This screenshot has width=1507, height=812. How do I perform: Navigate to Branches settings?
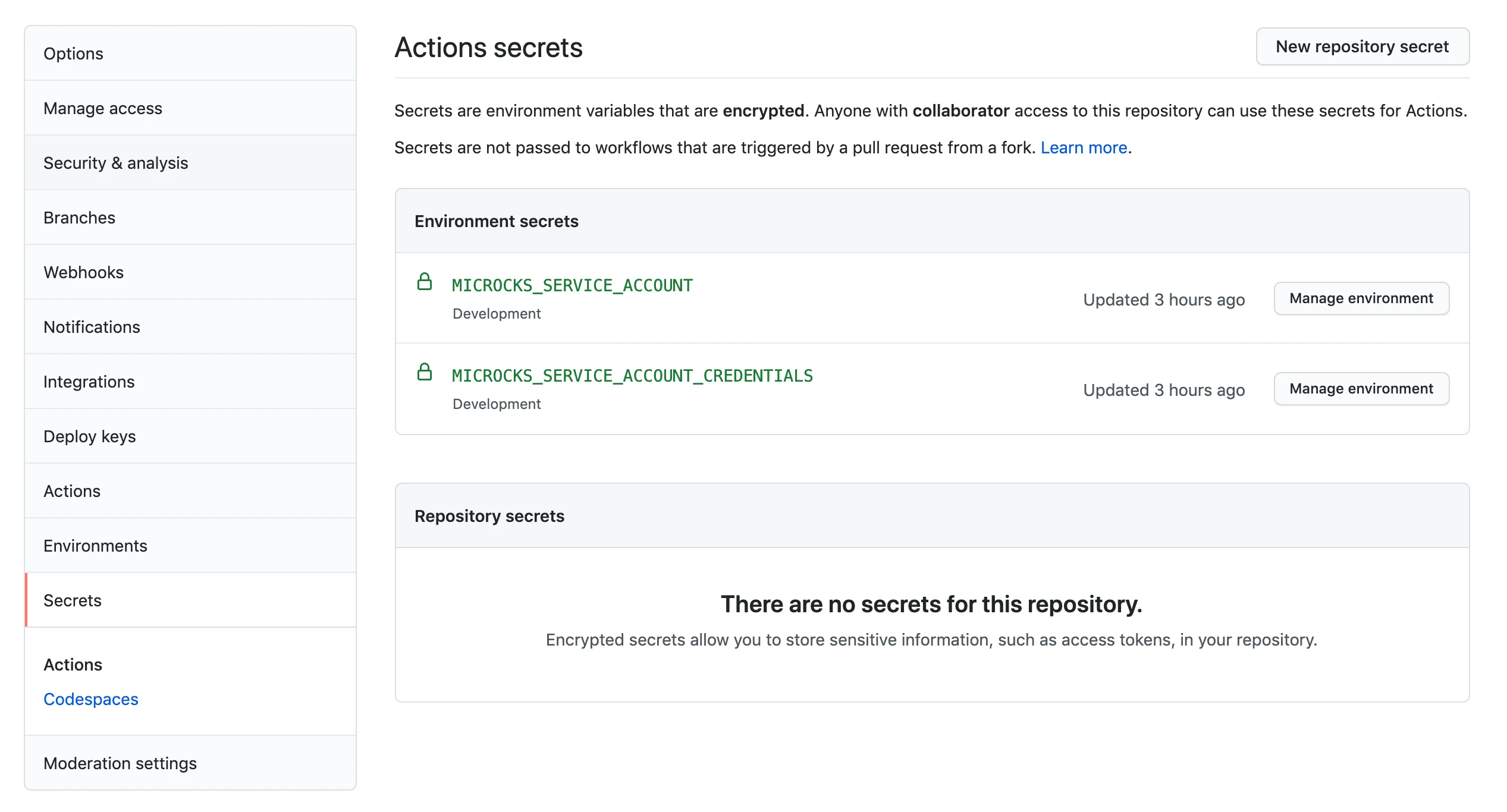click(x=79, y=218)
